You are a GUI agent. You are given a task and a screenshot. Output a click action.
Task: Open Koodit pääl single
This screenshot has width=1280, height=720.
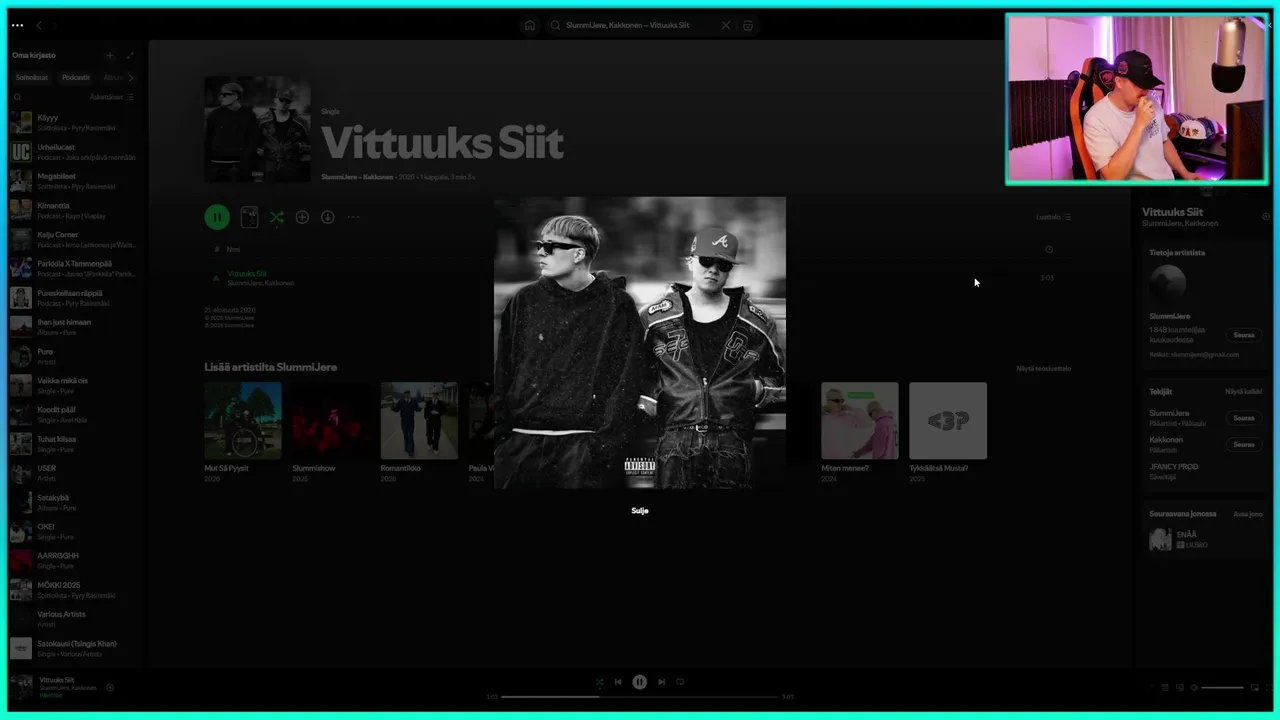point(74,413)
